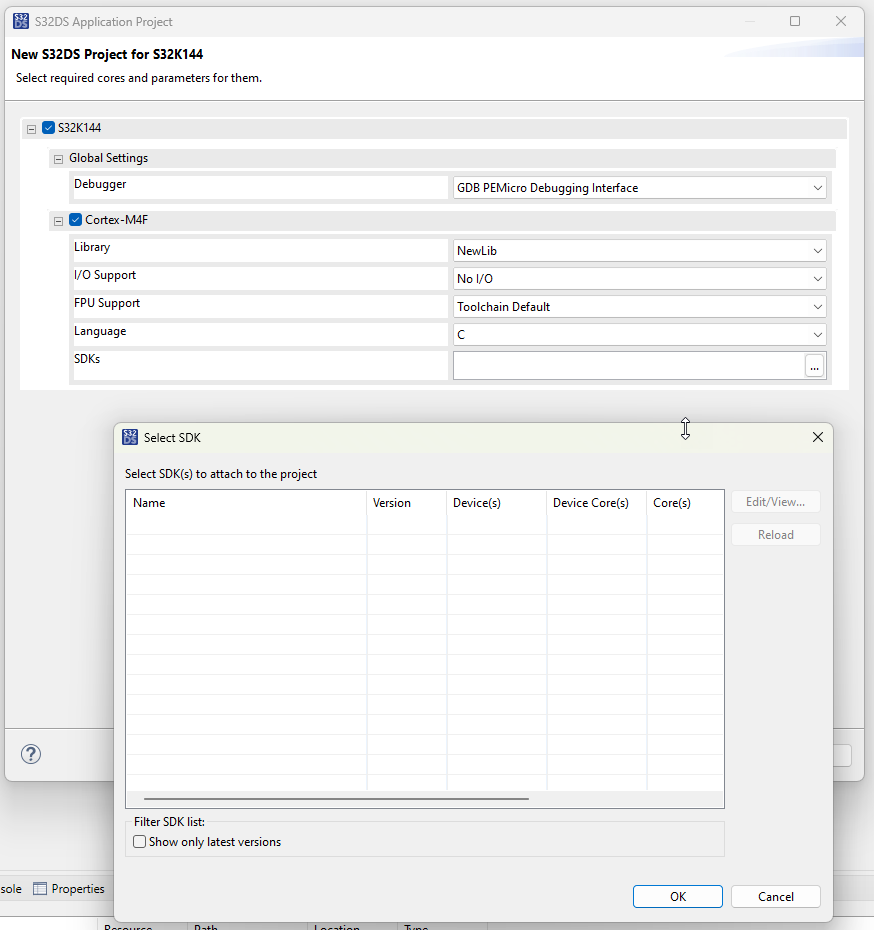Change the I/O Support selection
This screenshot has height=930, width=874.
click(x=818, y=278)
